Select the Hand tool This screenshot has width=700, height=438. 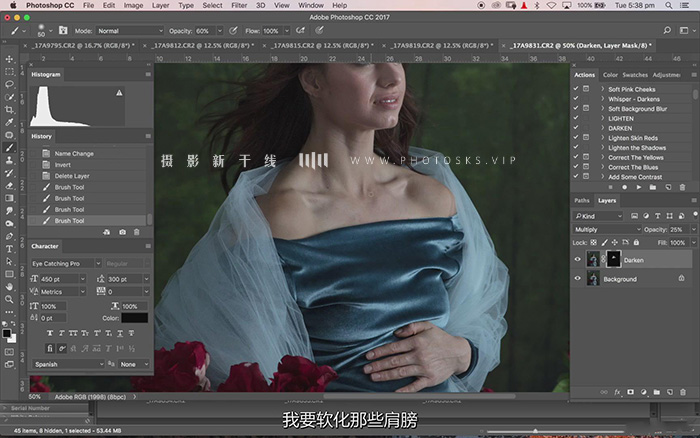tap(9, 287)
